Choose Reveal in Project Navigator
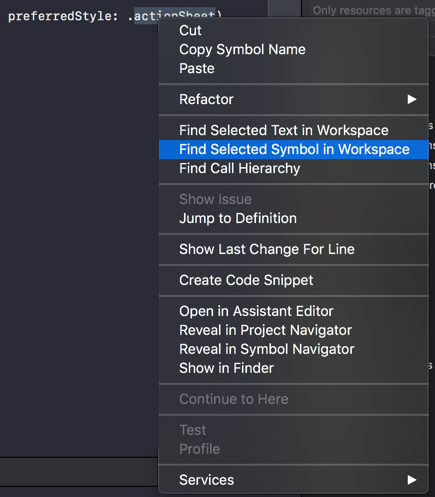435x497 pixels. 293,330
